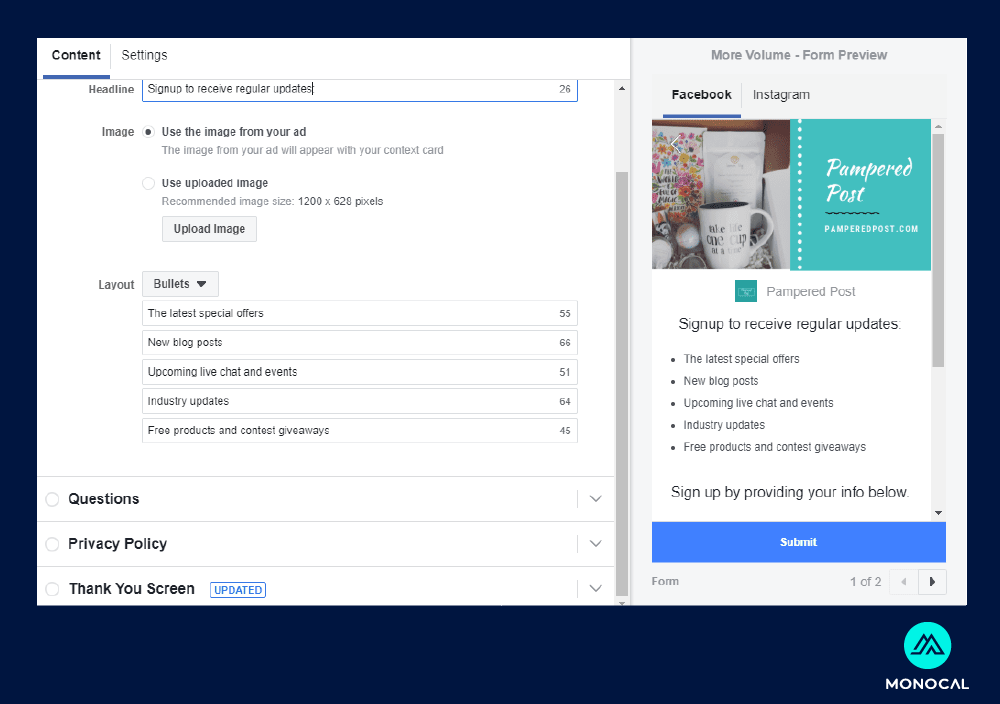The image size is (1000, 704).
Task: Click the Pampered Post page logo icon
Action: point(746,291)
